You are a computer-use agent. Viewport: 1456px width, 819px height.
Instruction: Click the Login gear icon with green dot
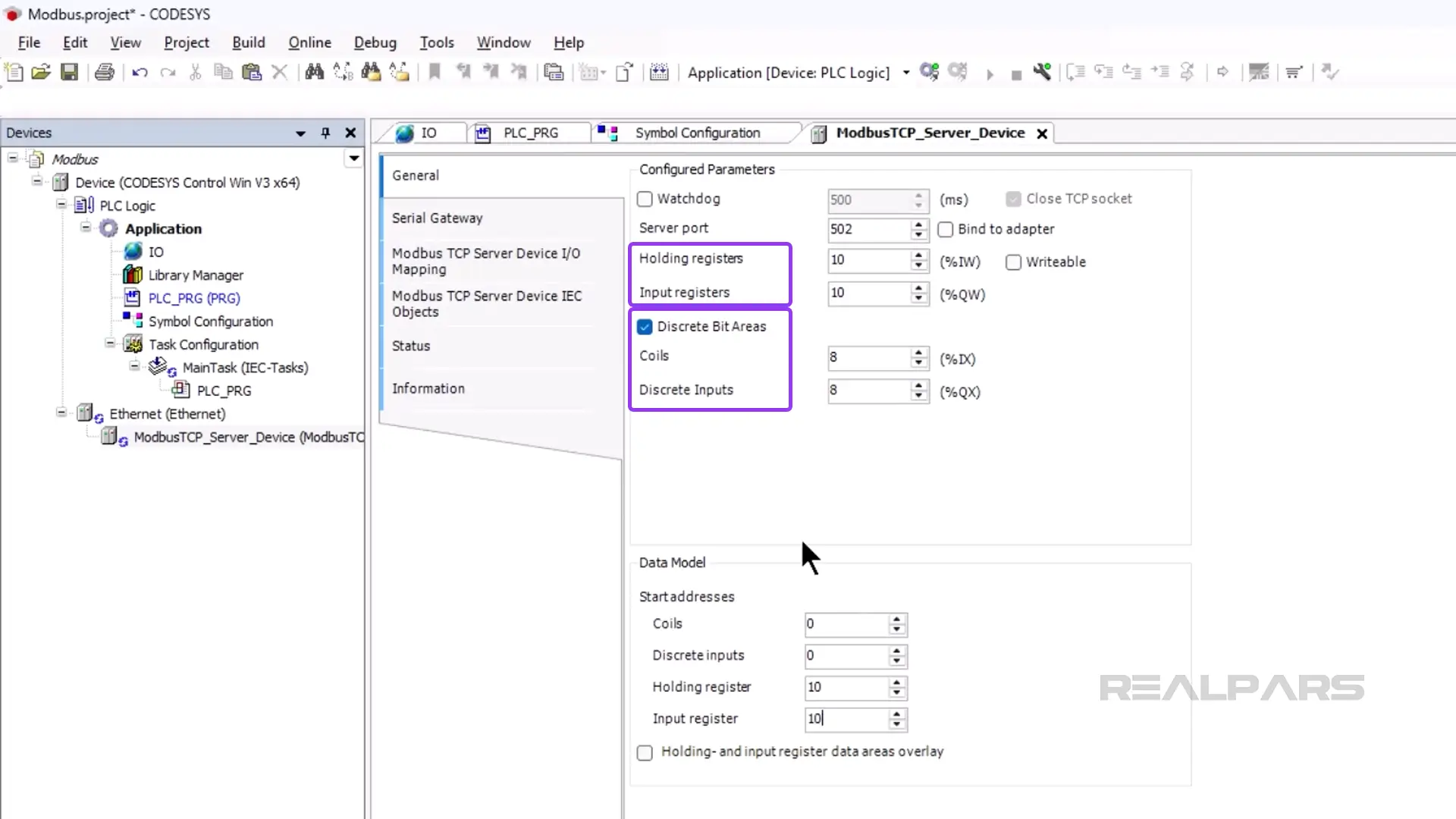point(929,72)
